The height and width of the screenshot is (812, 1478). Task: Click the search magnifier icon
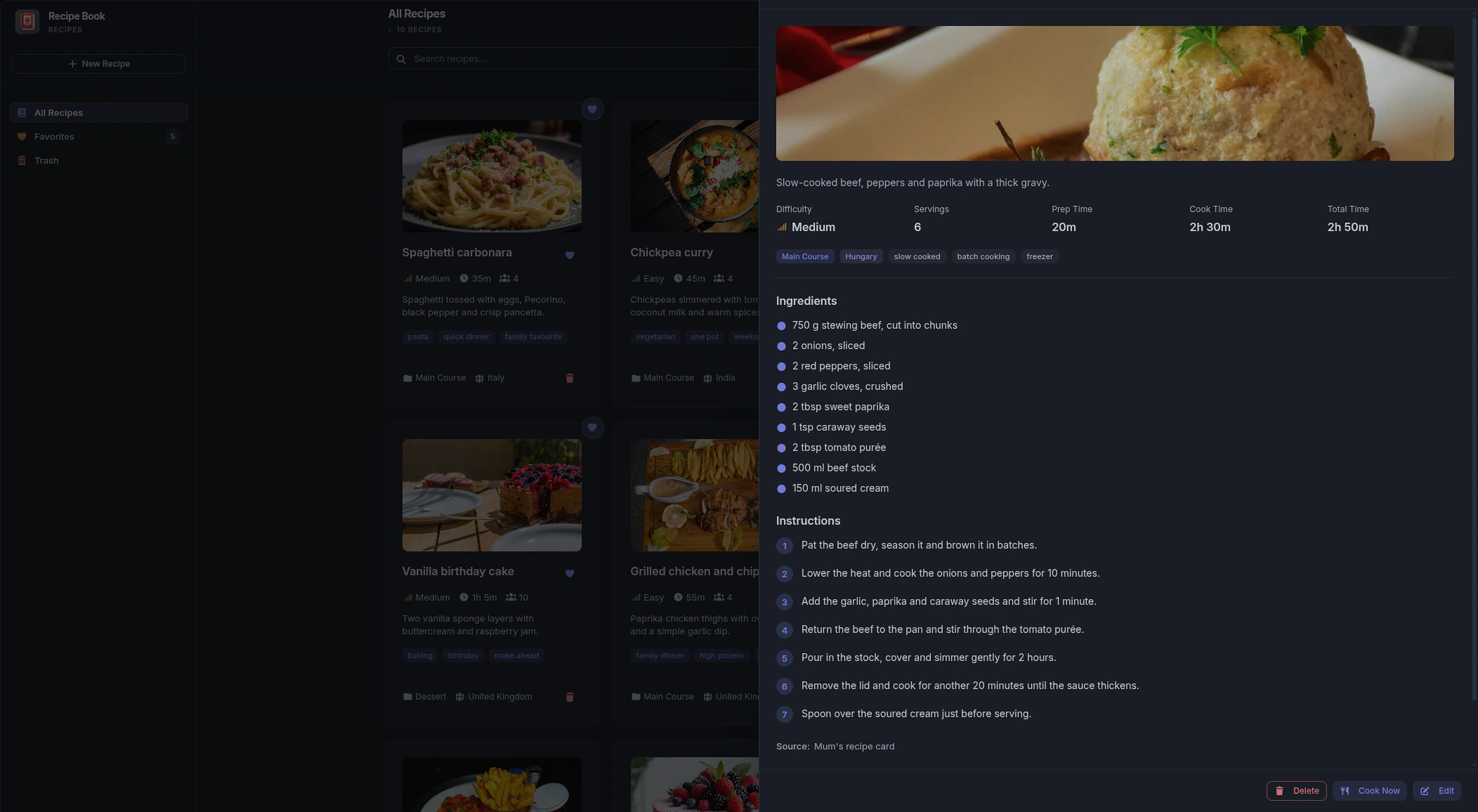[x=401, y=59]
